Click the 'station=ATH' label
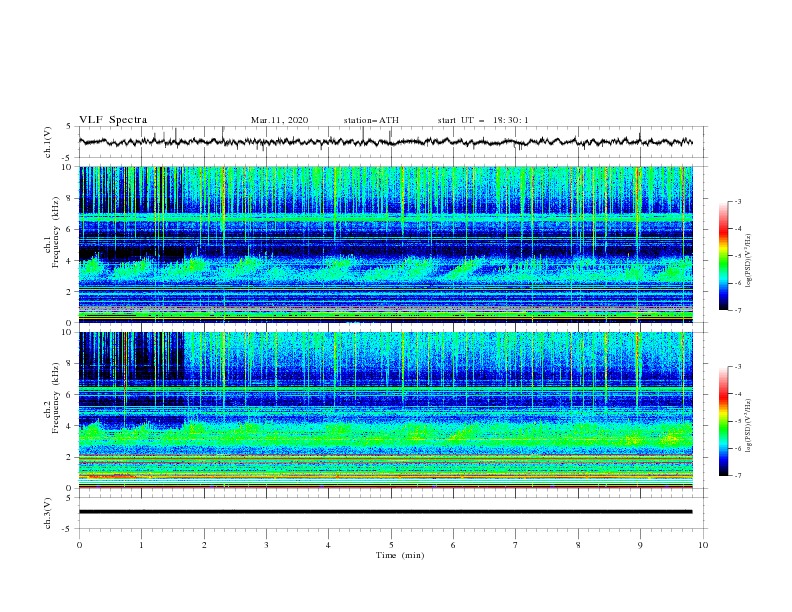This screenshot has width=792, height=612. (x=371, y=120)
